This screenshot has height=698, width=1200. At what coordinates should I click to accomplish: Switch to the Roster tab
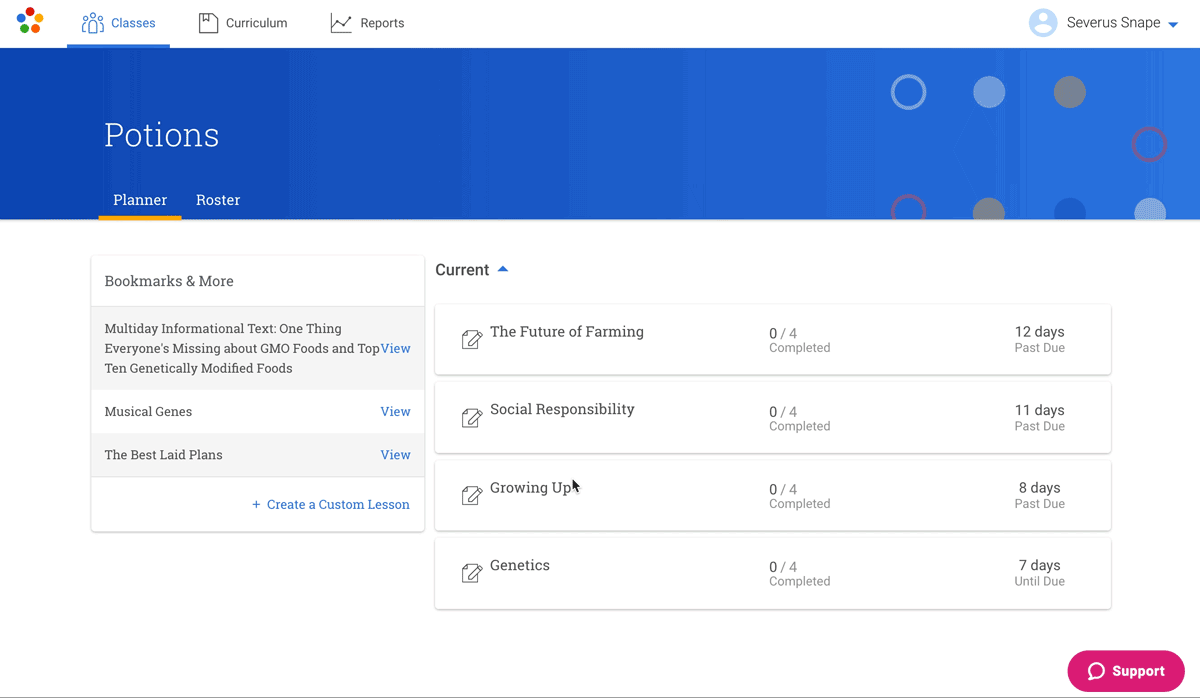pyautogui.click(x=218, y=200)
